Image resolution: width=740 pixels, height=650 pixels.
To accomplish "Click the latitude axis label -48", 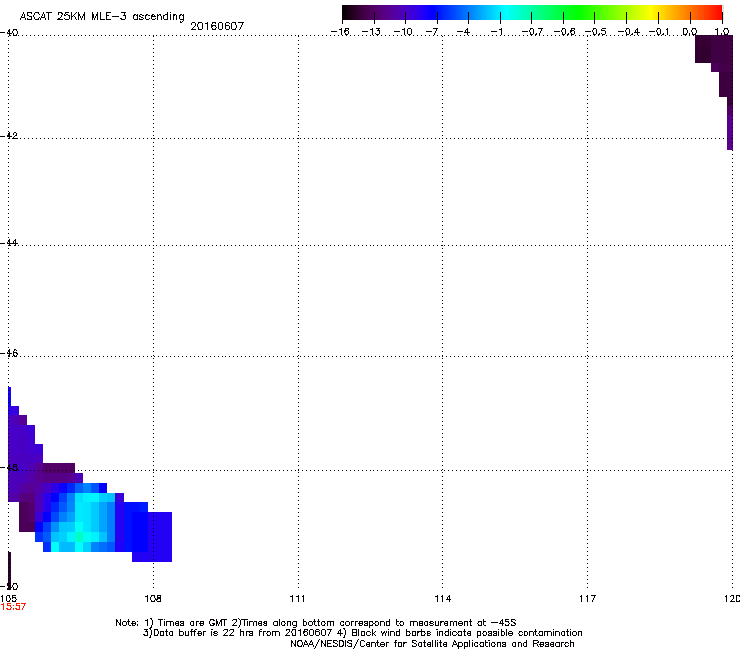I will [9, 468].
